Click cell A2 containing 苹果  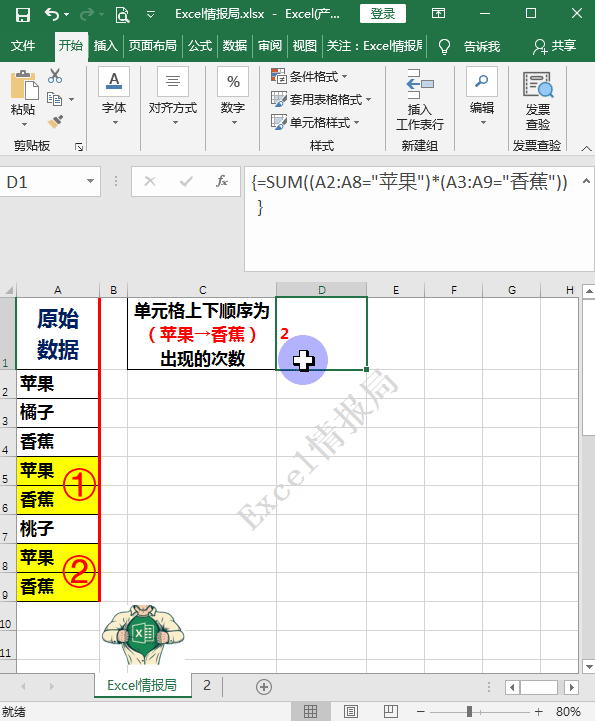point(57,383)
